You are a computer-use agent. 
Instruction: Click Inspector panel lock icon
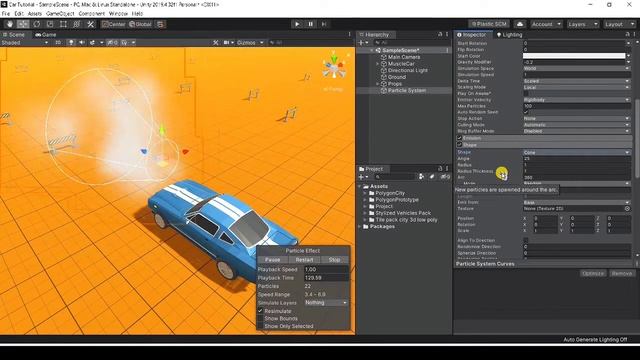click(629, 35)
